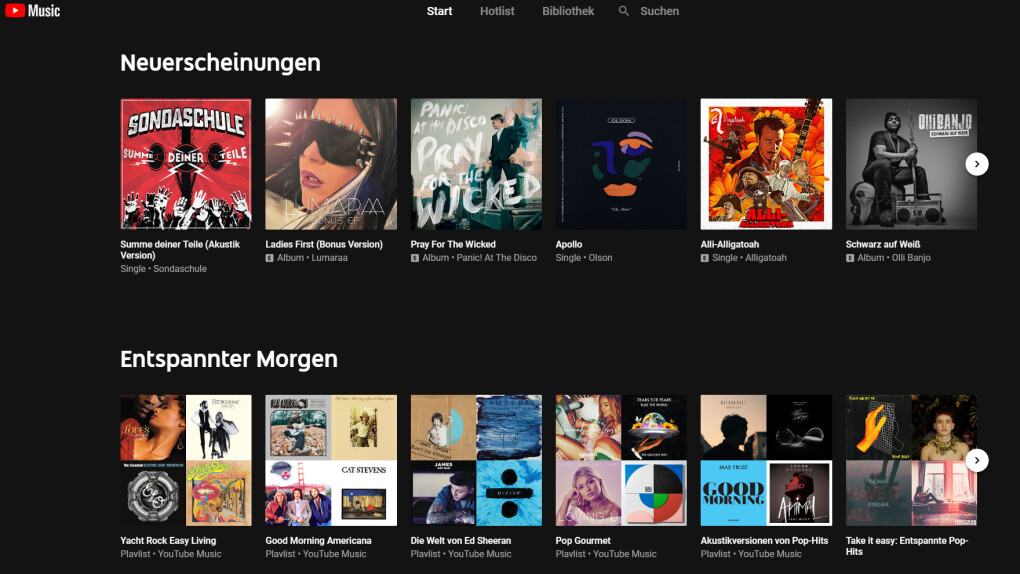Click the Pop Gourmet title
Viewport: 1020px width, 574px height.
(x=583, y=540)
